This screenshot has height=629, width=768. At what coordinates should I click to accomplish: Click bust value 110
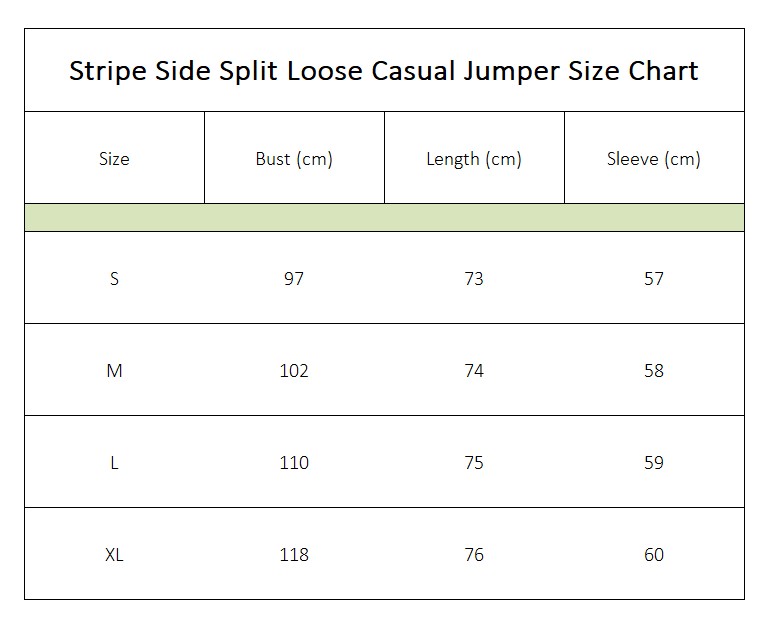(294, 462)
